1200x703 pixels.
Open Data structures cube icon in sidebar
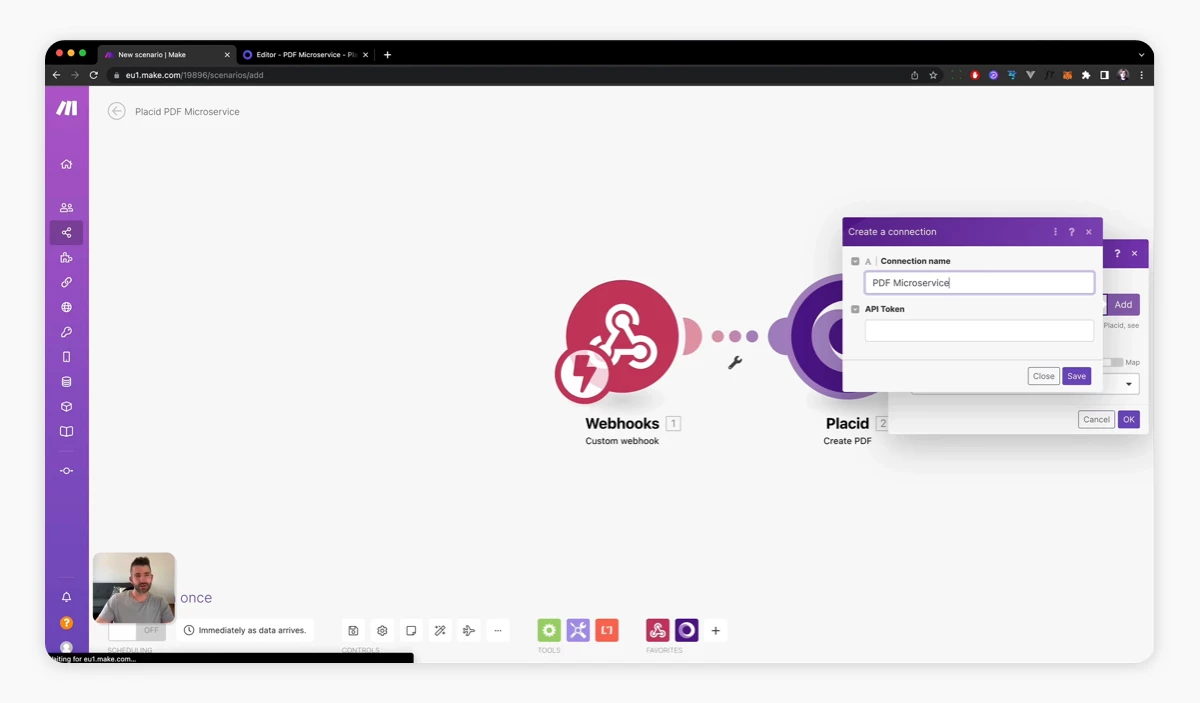tap(66, 407)
